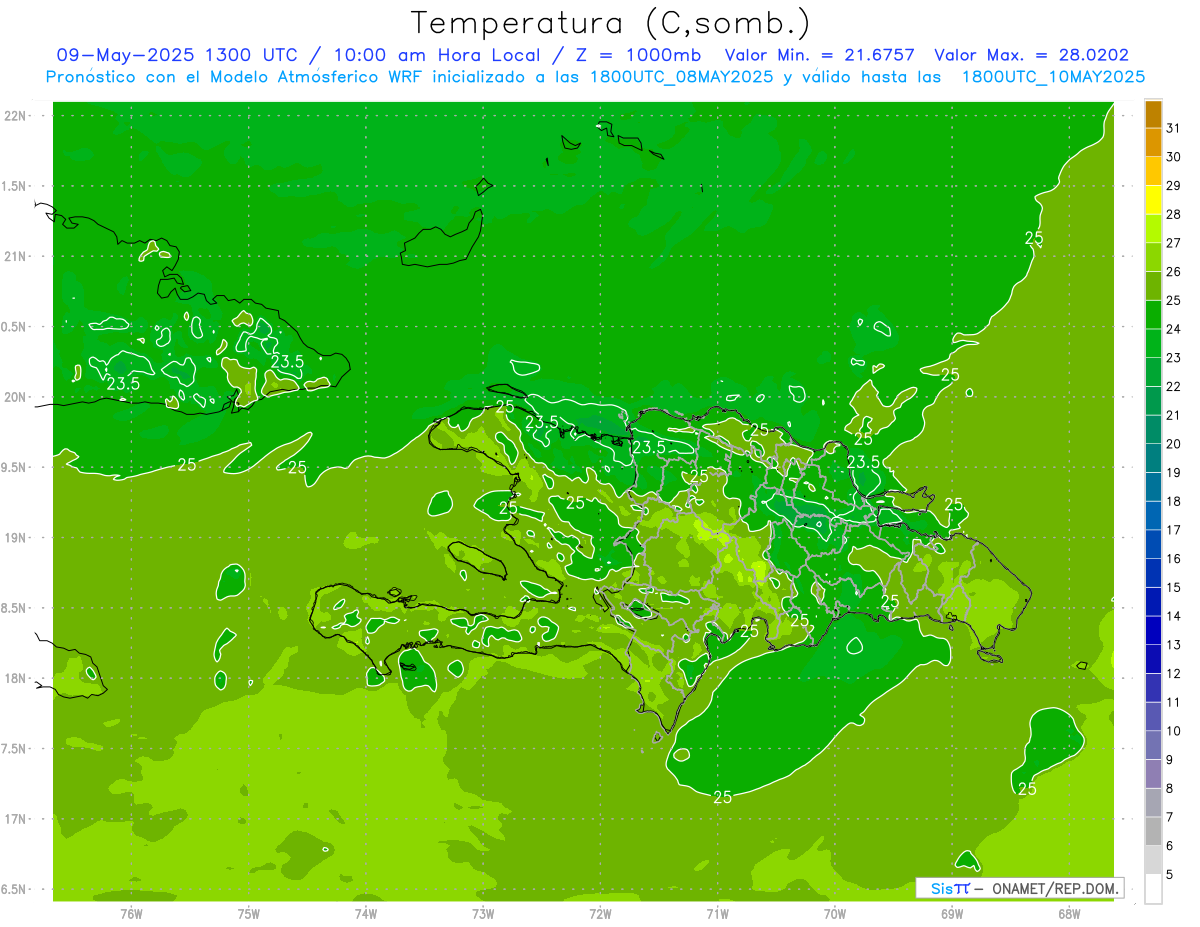Click the '71W' longitude axis label
Image resolution: width=1200 pixels, height=927 pixels.
pyautogui.click(x=717, y=915)
